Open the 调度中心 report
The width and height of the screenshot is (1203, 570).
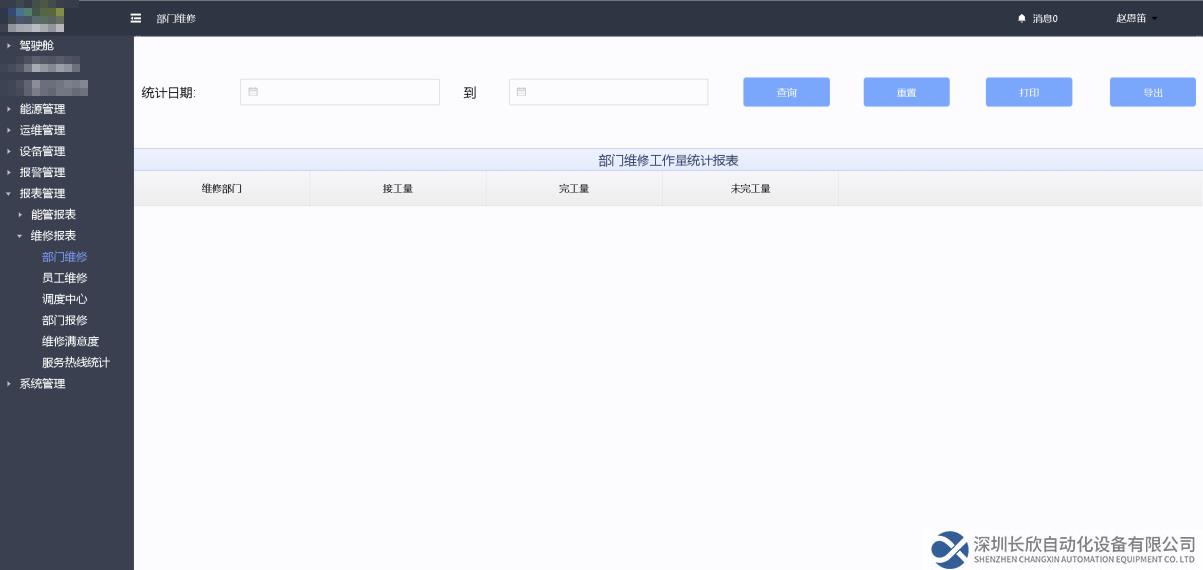[64, 299]
